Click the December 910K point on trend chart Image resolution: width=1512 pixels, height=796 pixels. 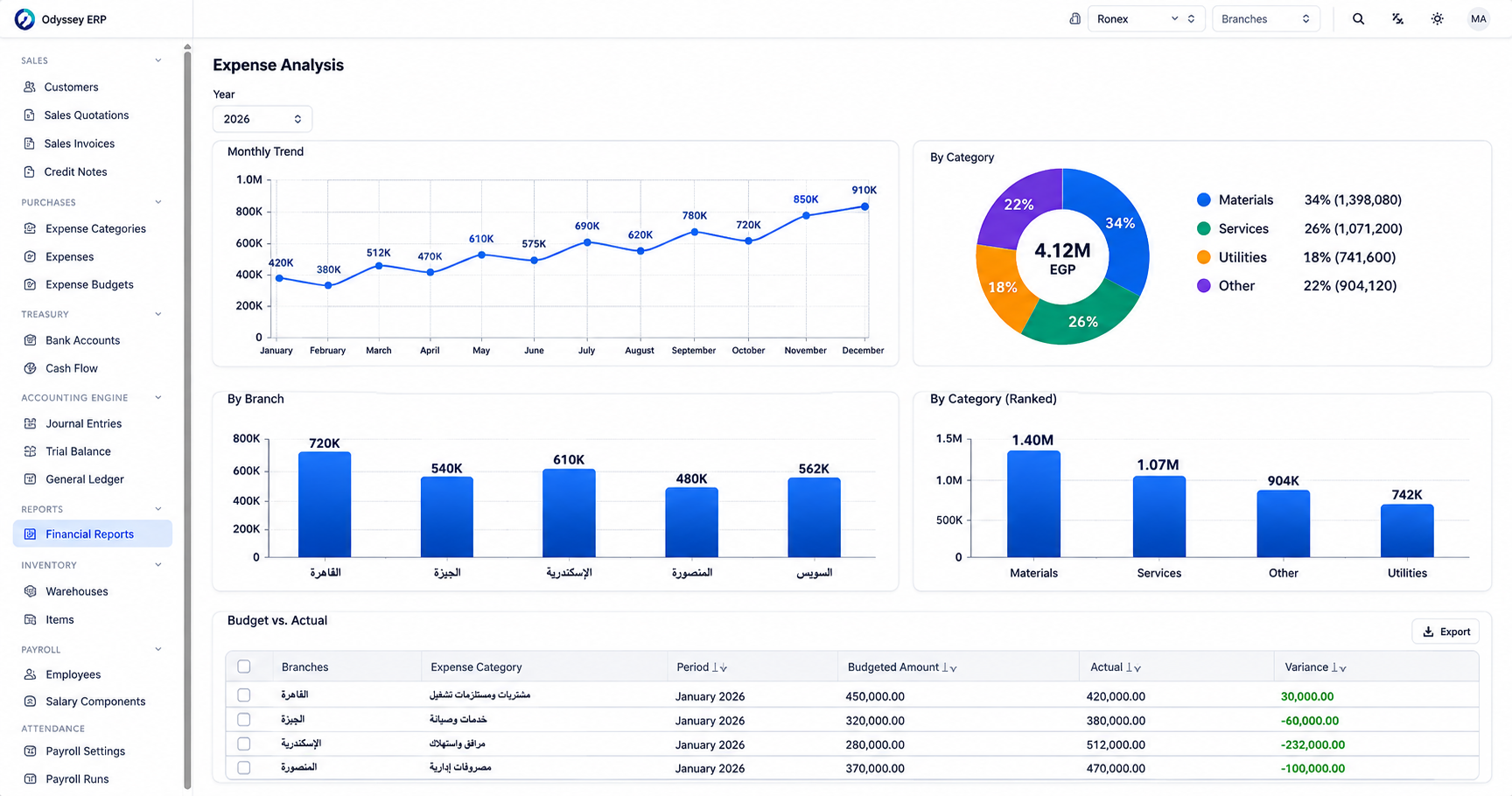pos(864,206)
